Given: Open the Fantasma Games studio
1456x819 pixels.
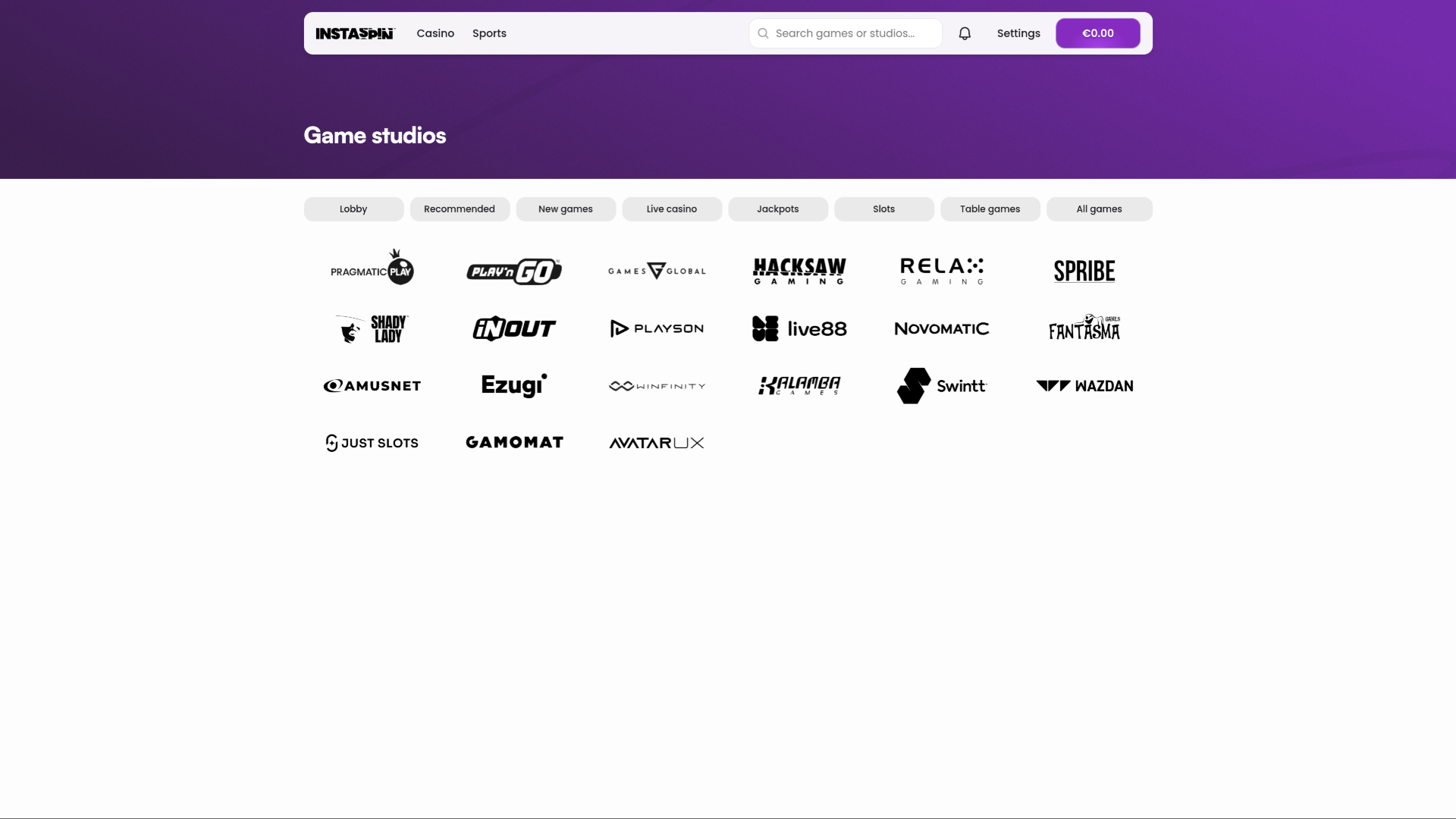Looking at the screenshot, I should (1084, 326).
